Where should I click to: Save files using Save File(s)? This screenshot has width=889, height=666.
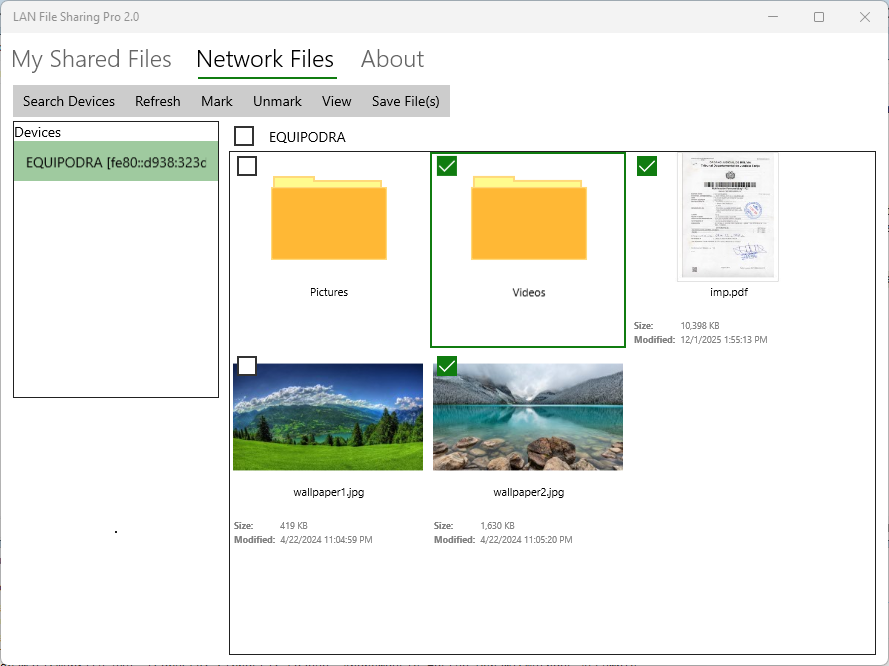[405, 101]
